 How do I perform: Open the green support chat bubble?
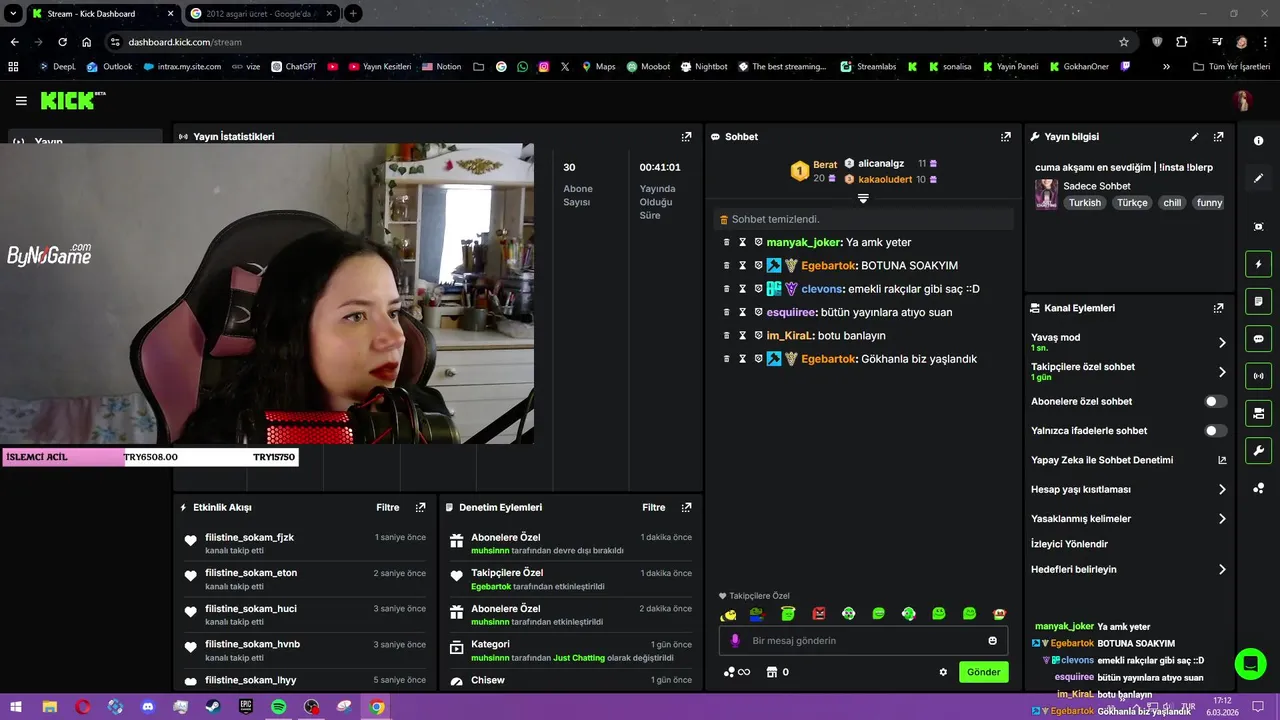pyautogui.click(x=1250, y=664)
